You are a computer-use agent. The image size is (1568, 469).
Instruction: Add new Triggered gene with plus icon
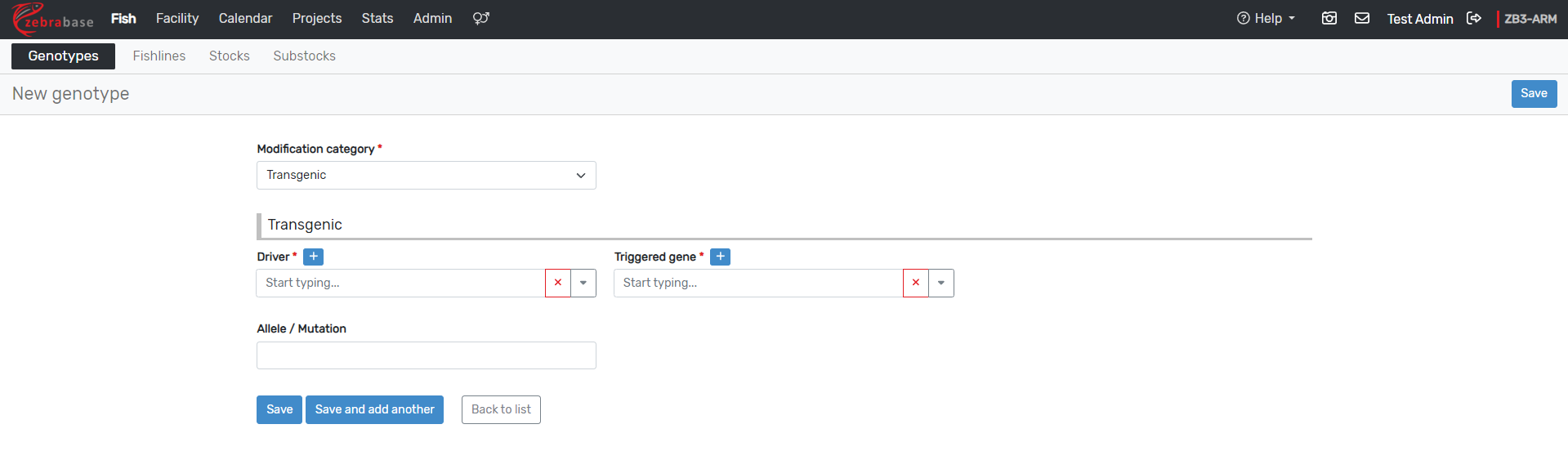pyautogui.click(x=720, y=257)
